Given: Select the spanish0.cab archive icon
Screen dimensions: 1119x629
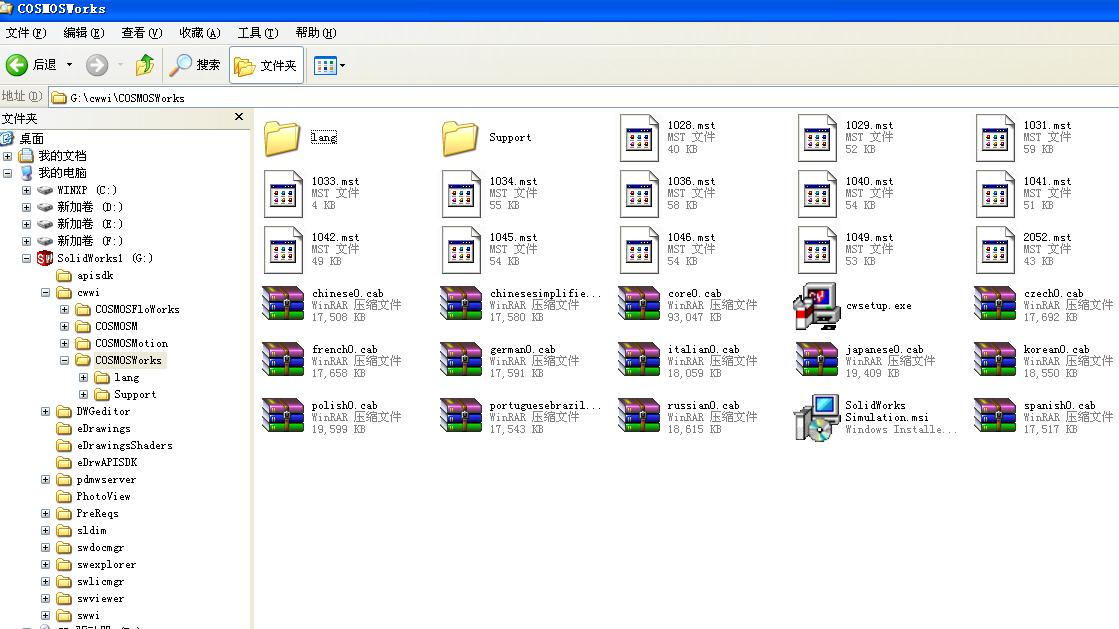Looking at the screenshot, I should tap(995, 415).
